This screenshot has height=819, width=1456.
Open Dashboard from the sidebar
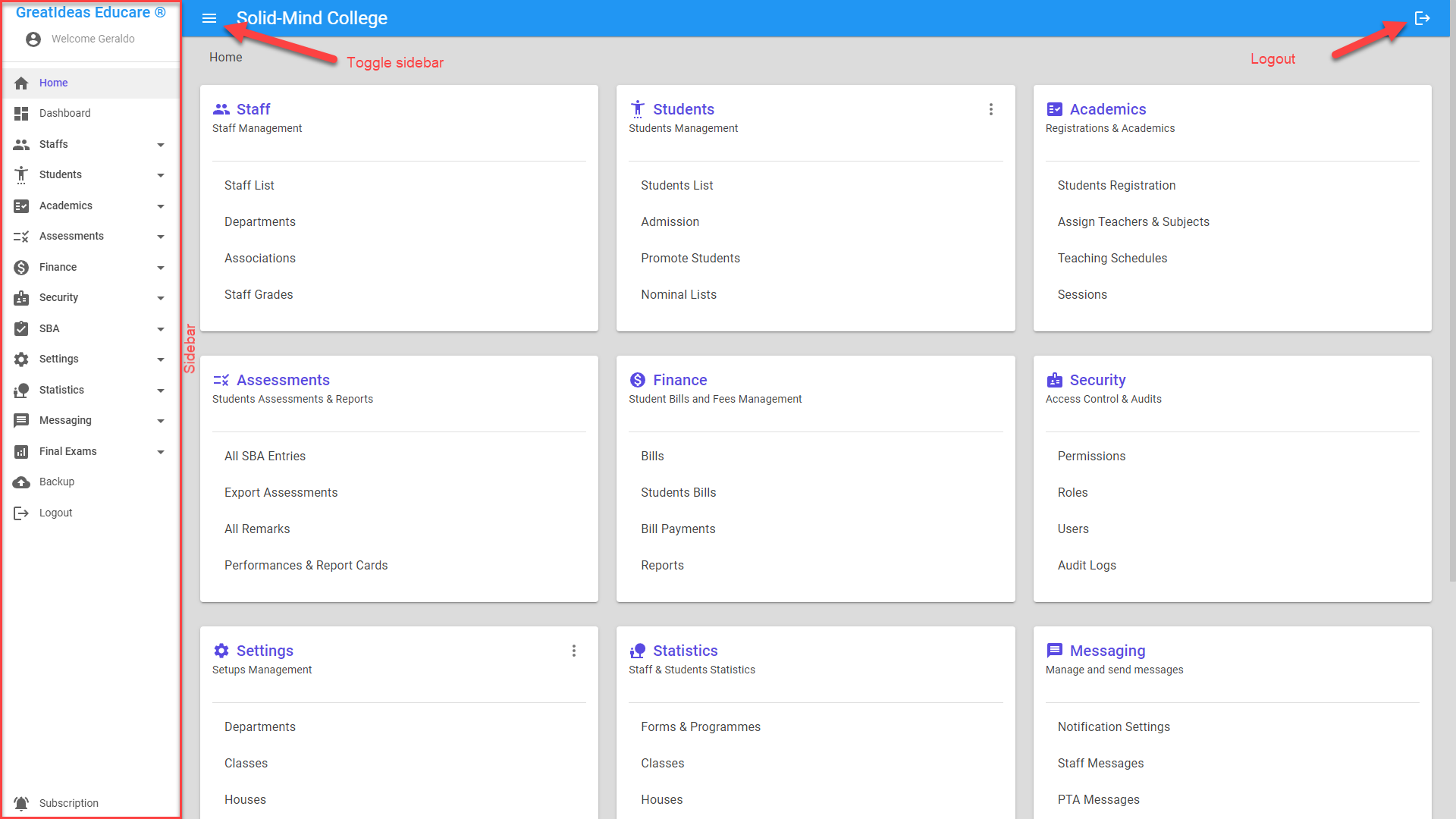(64, 113)
